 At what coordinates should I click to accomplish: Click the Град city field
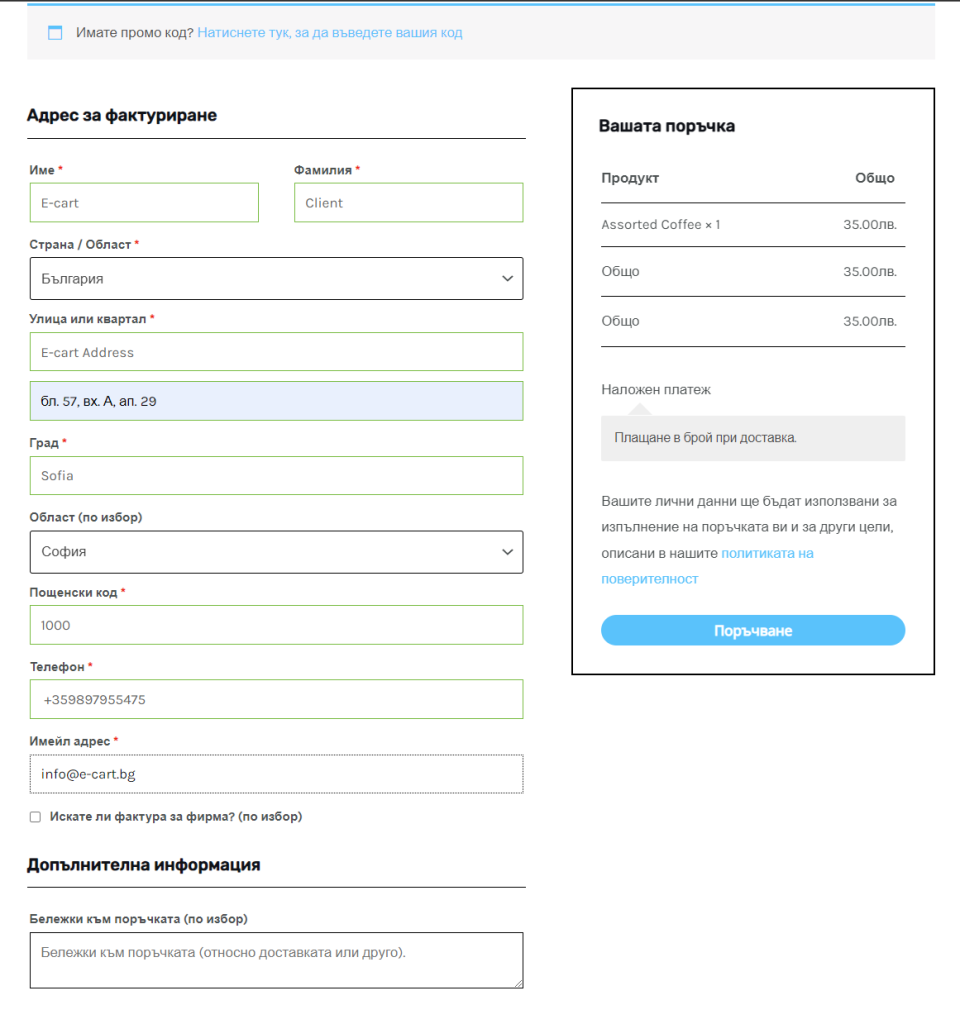(276, 476)
